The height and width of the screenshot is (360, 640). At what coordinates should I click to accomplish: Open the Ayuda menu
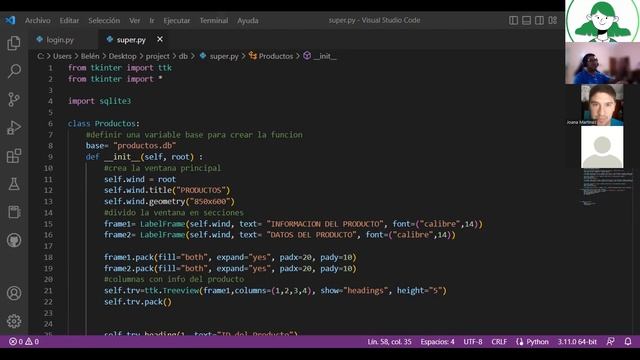[x=248, y=20]
